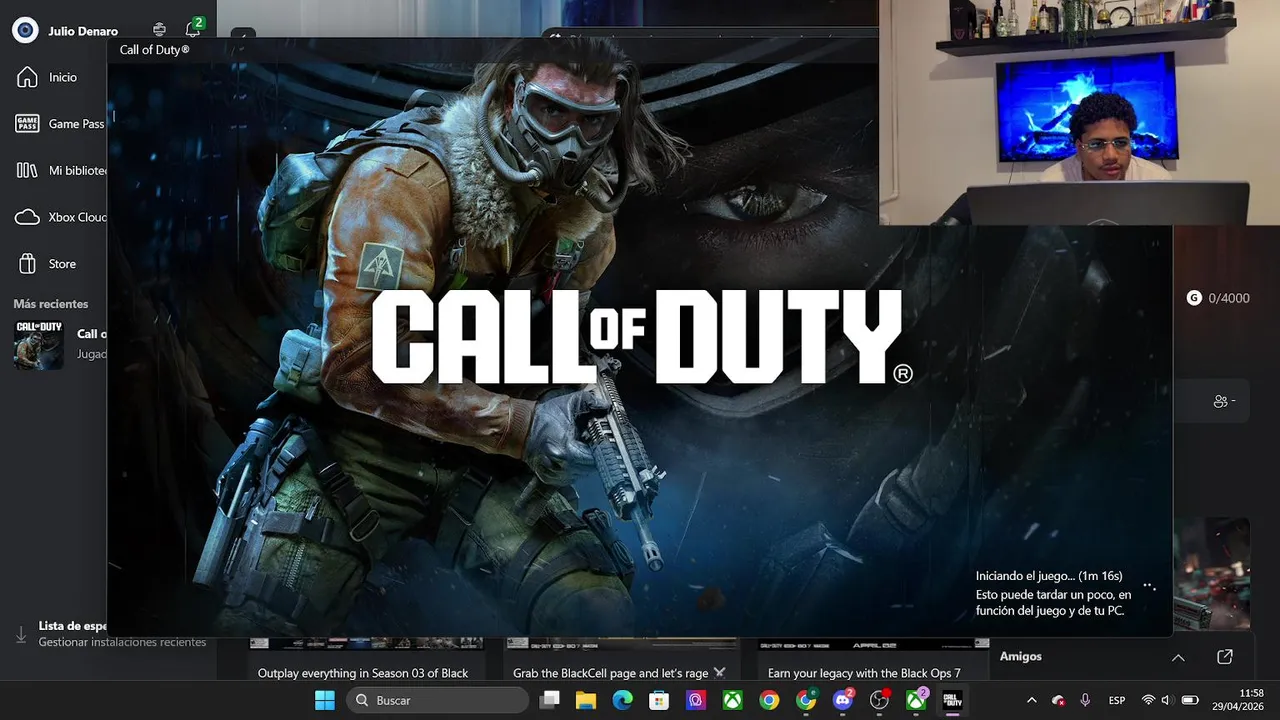This screenshot has height=720, width=1280.
Task: Click the microphone tray icon
Action: click(x=1085, y=700)
